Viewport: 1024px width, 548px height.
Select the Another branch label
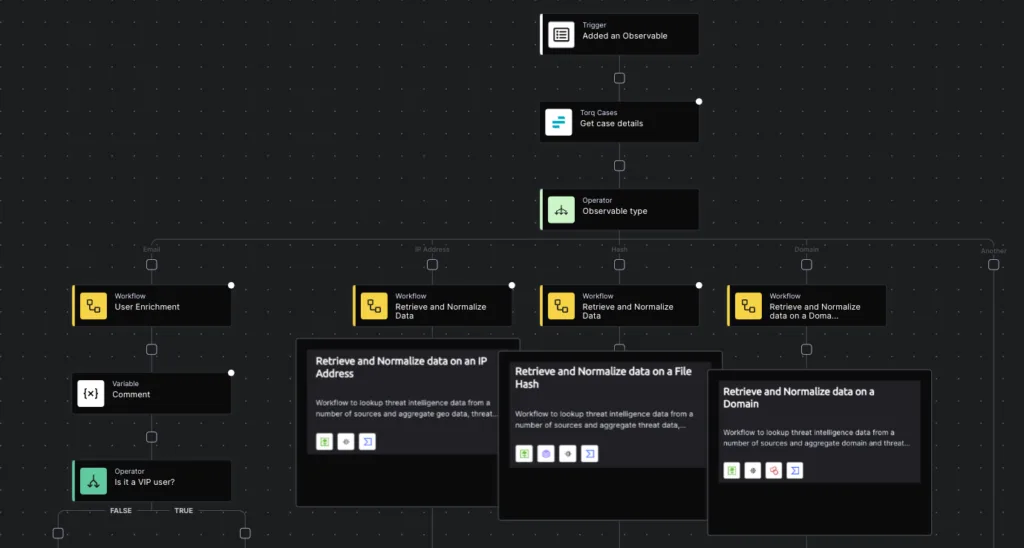coord(993,251)
